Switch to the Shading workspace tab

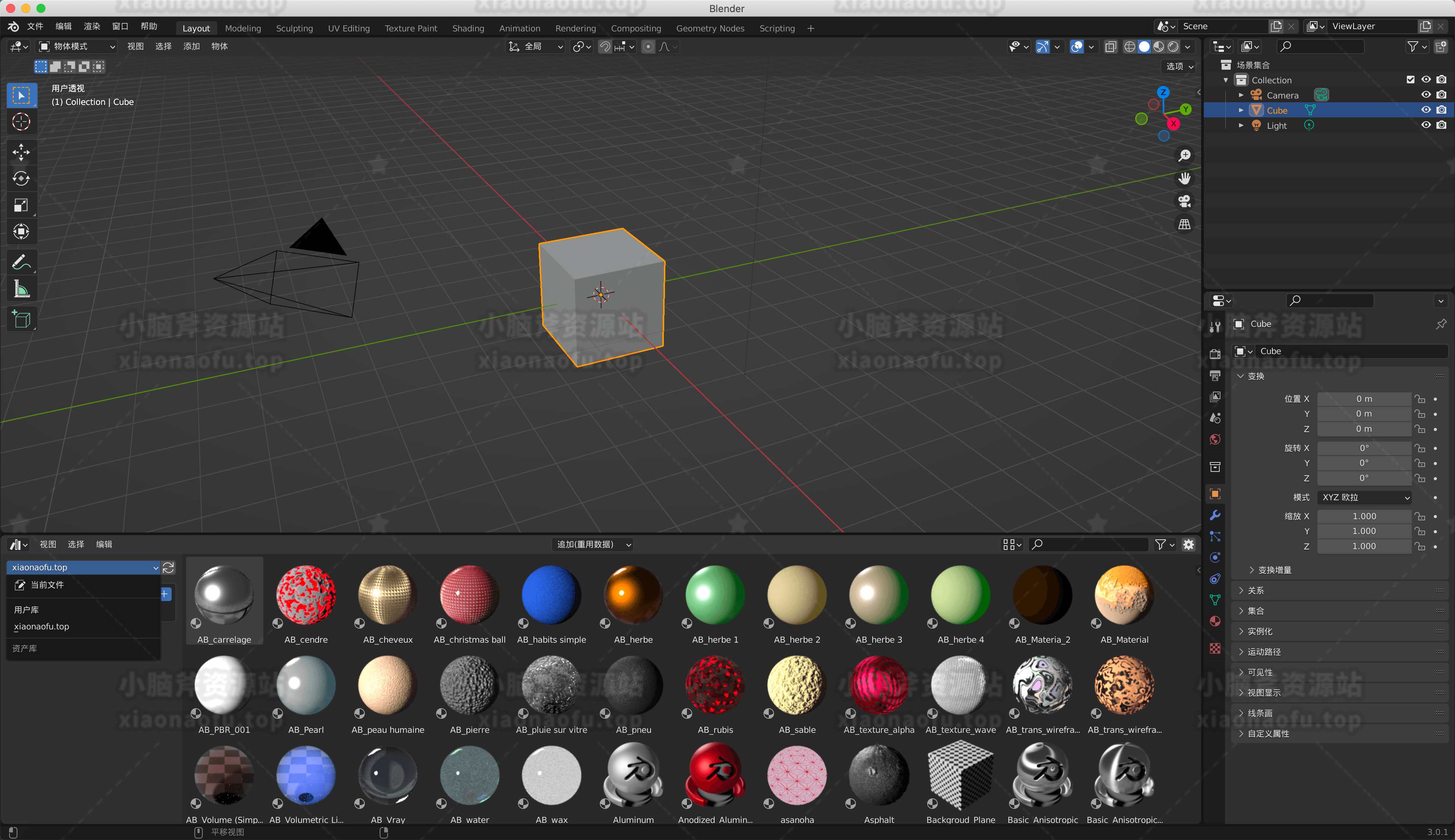468,28
